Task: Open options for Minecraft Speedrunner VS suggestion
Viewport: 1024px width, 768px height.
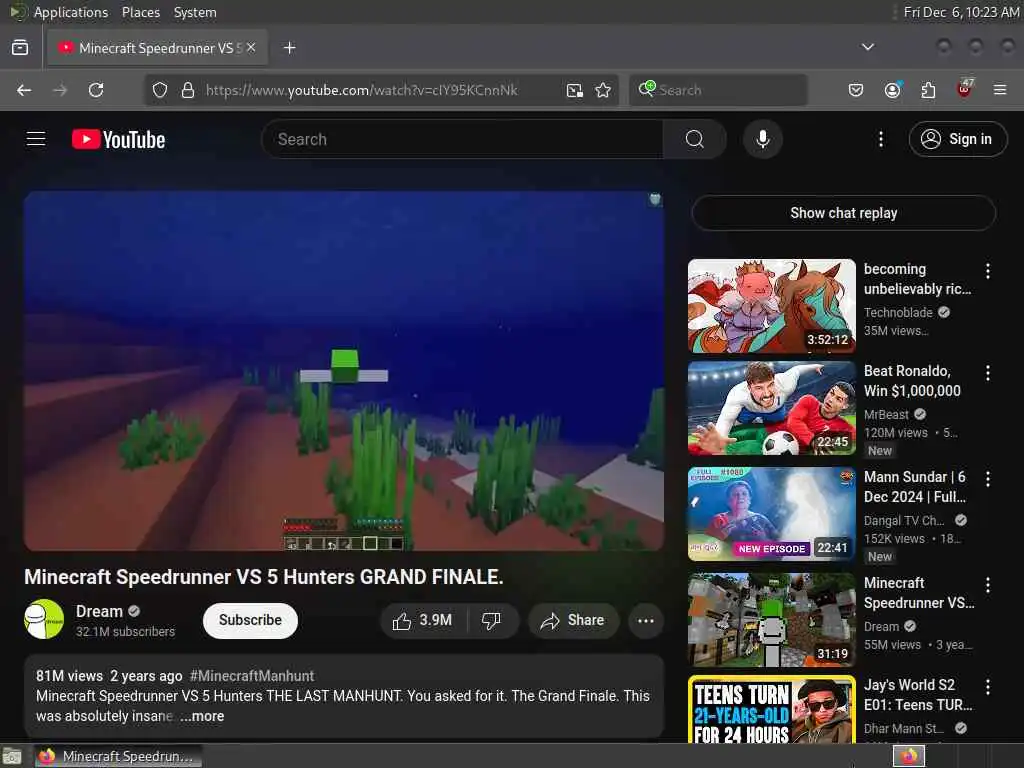Action: tap(987, 584)
